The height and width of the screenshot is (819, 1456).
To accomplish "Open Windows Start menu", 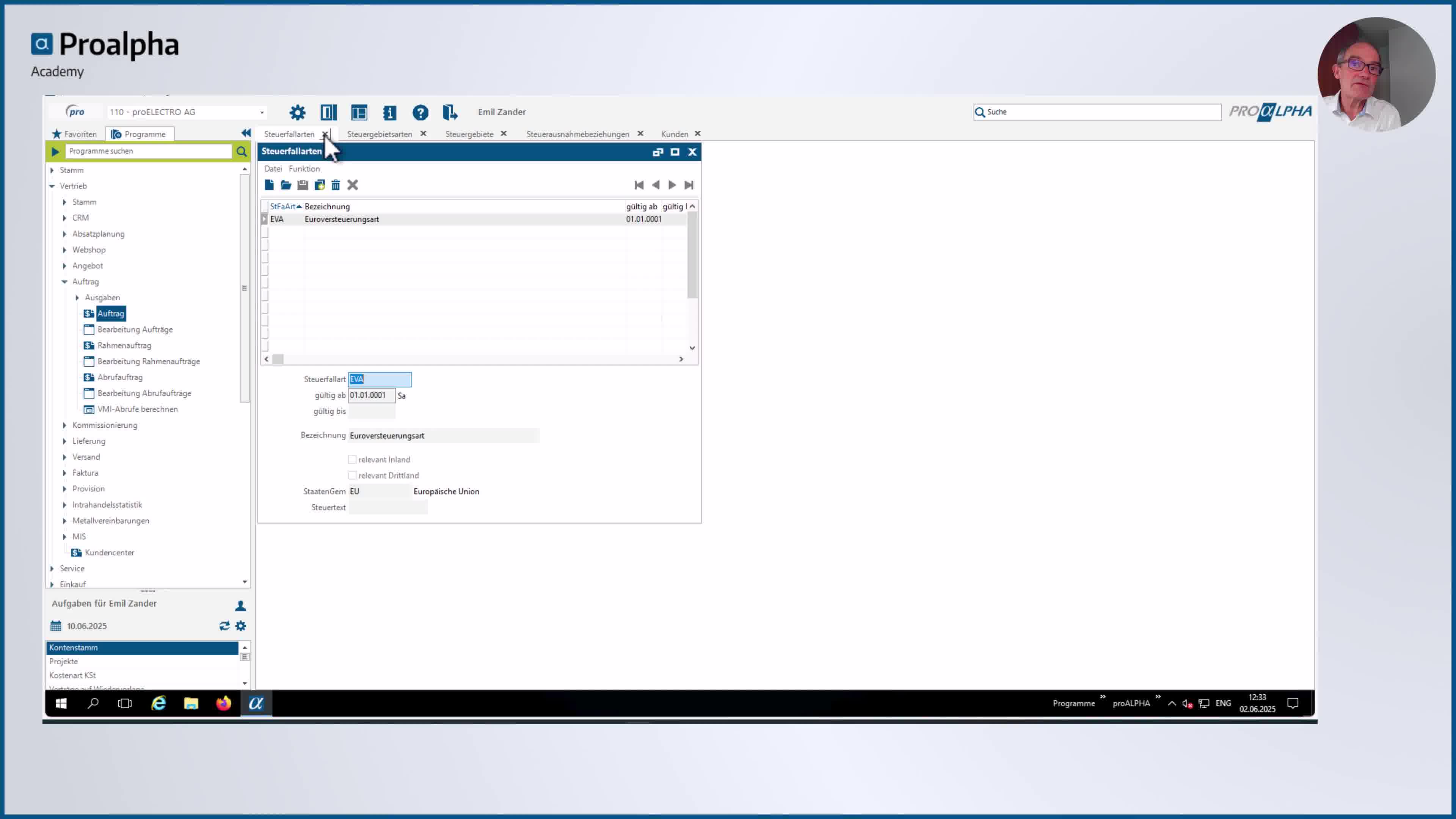I will click(61, 703).
